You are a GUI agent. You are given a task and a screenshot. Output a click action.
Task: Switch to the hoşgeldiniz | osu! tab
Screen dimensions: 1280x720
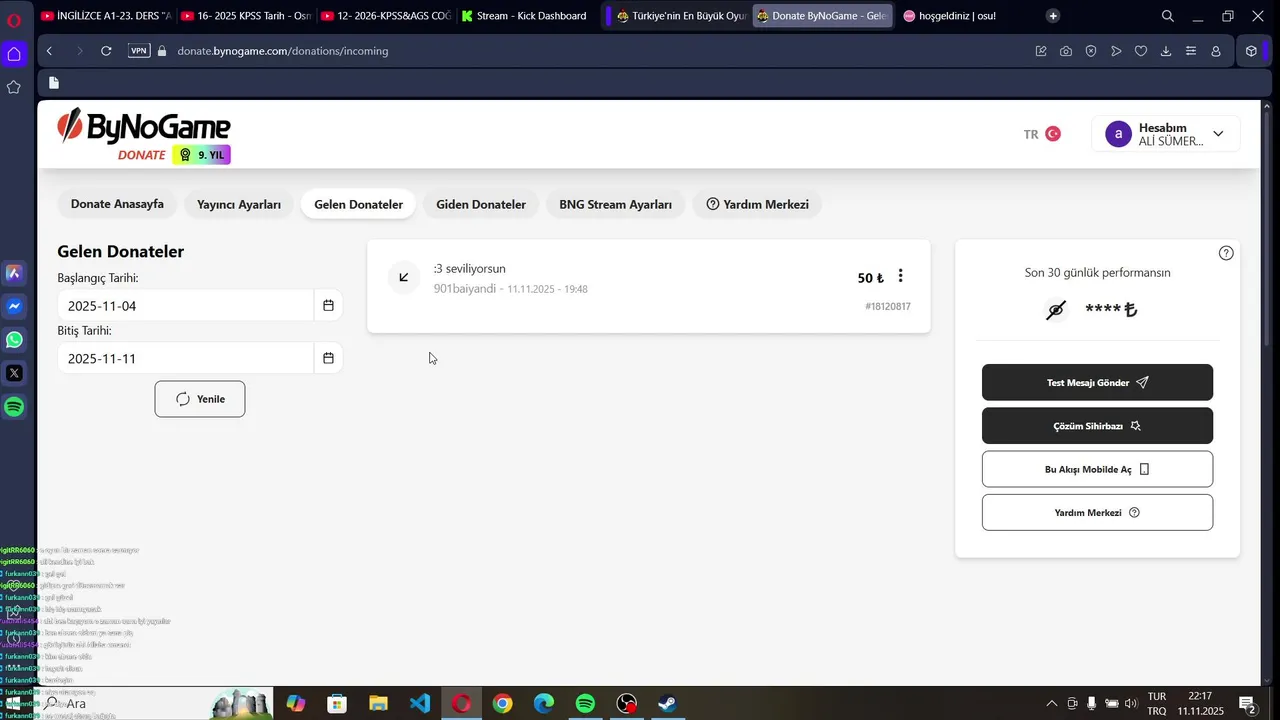(x=956, y=16)
